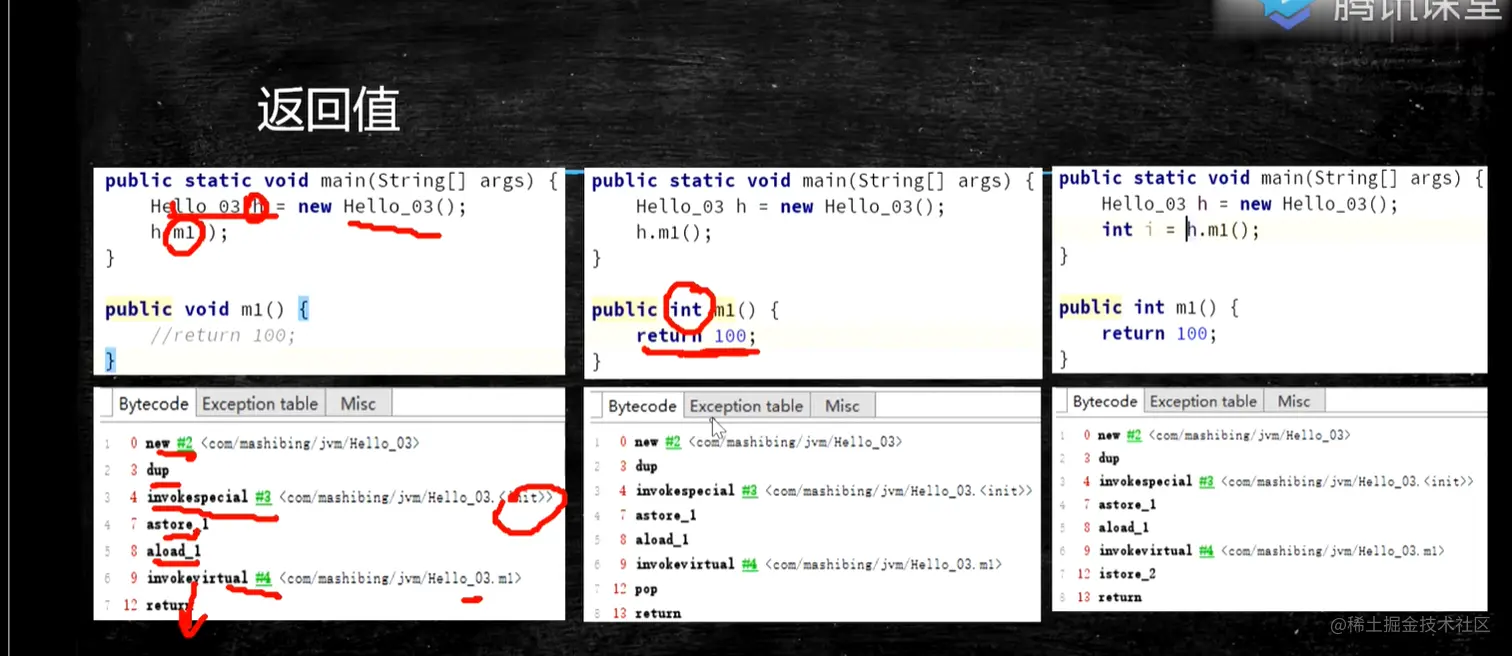Click 'public int m1()' in the middle editor

click(675, 310)
